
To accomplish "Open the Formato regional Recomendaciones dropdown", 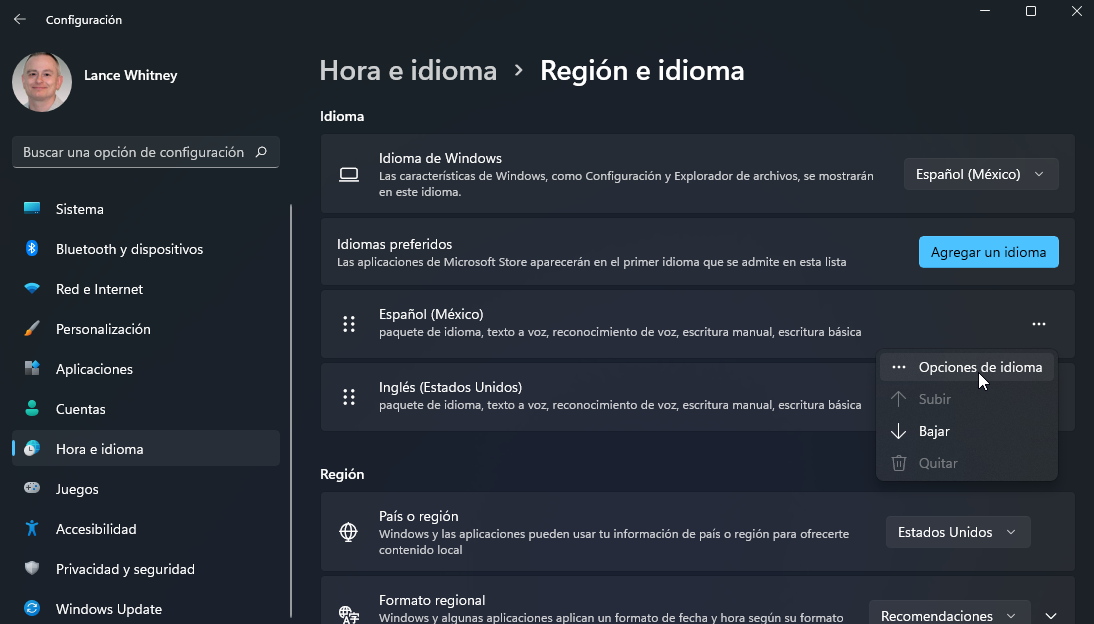I will point(946,615).
